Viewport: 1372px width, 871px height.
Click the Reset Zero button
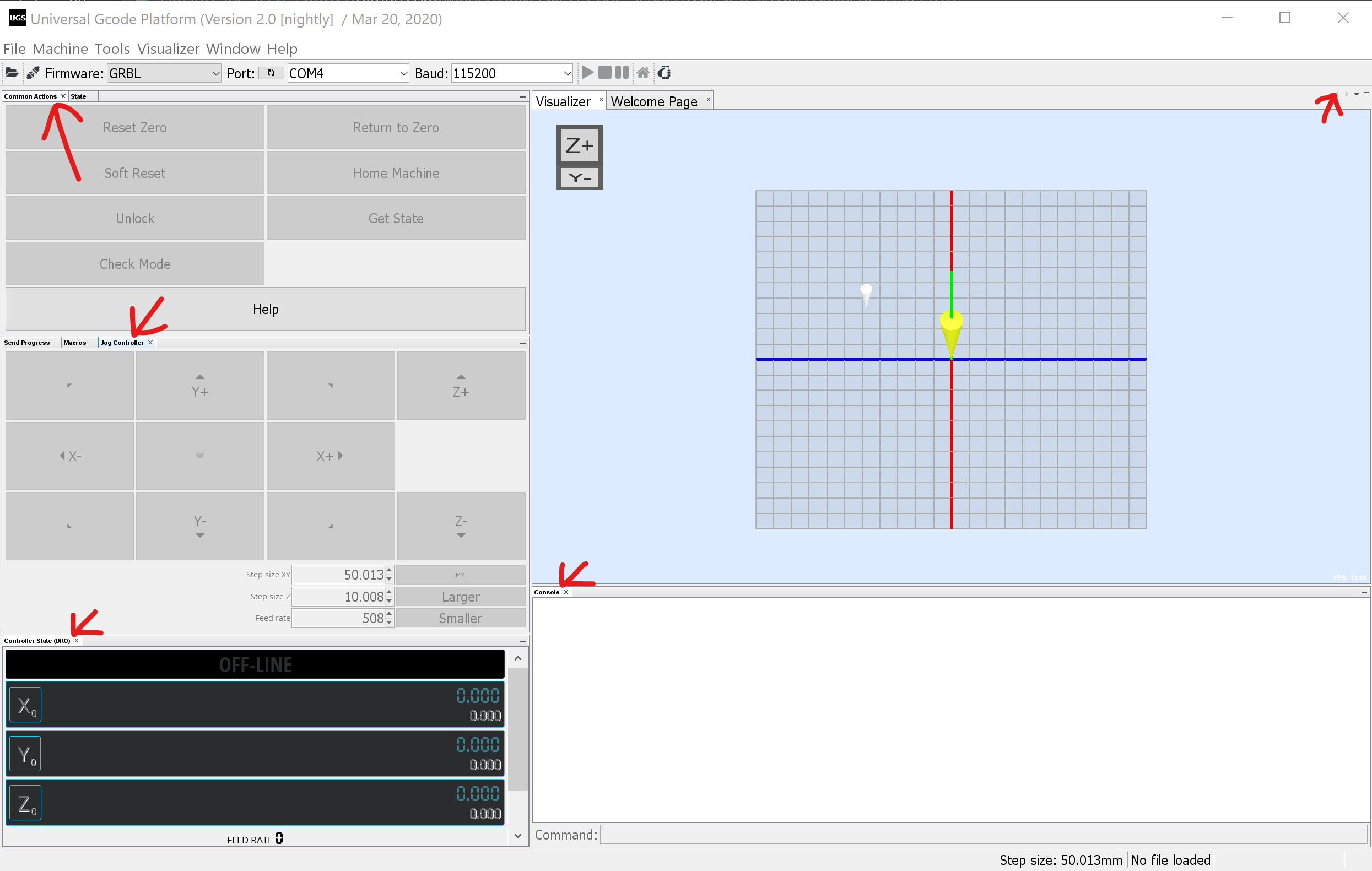click(135, 127)
